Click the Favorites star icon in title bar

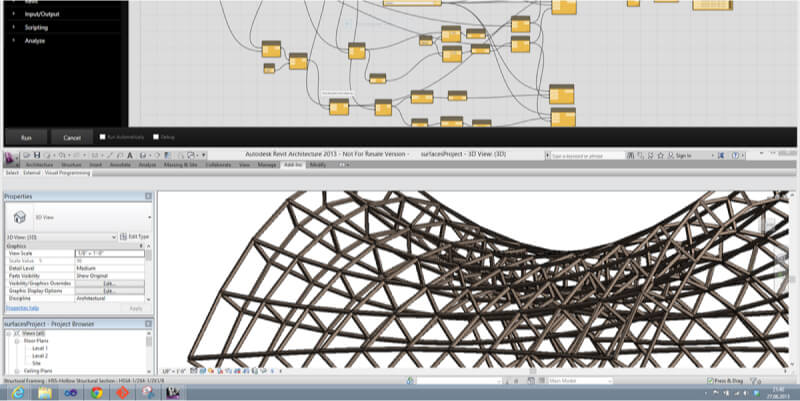(x=661, y=155)
